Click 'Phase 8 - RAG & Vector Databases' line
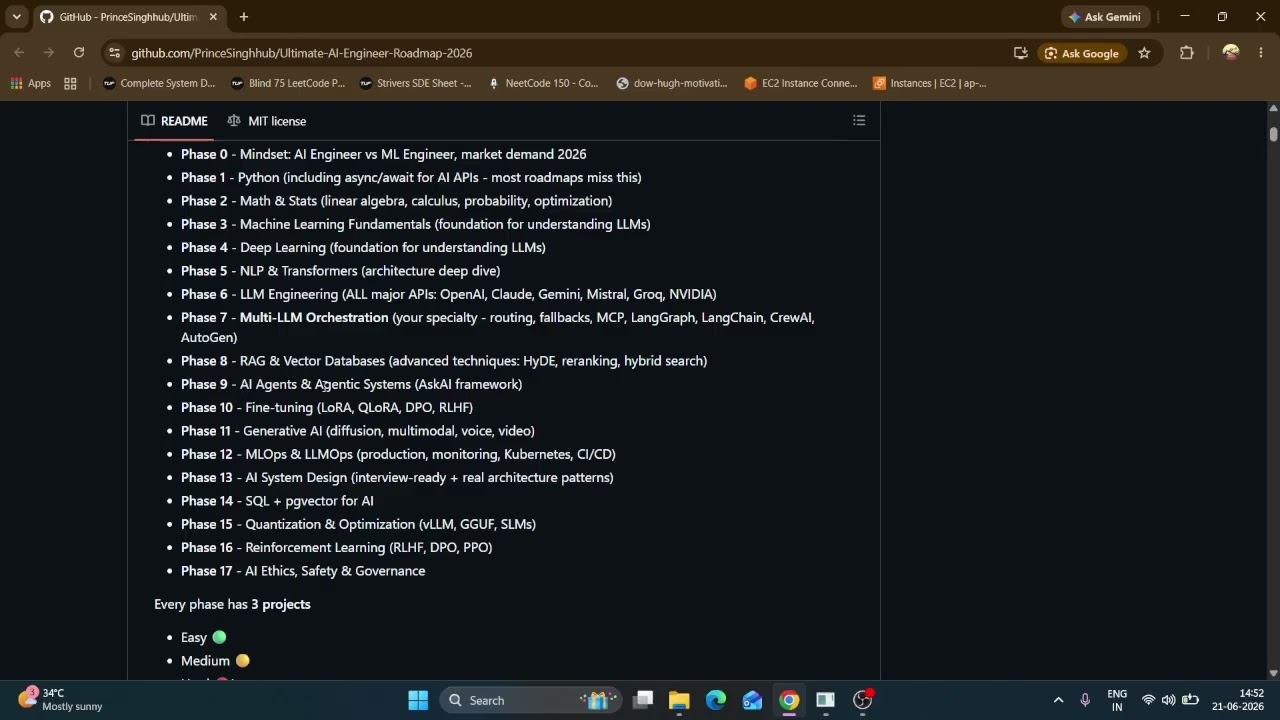 pyautogui.click(x=444, y=361)
